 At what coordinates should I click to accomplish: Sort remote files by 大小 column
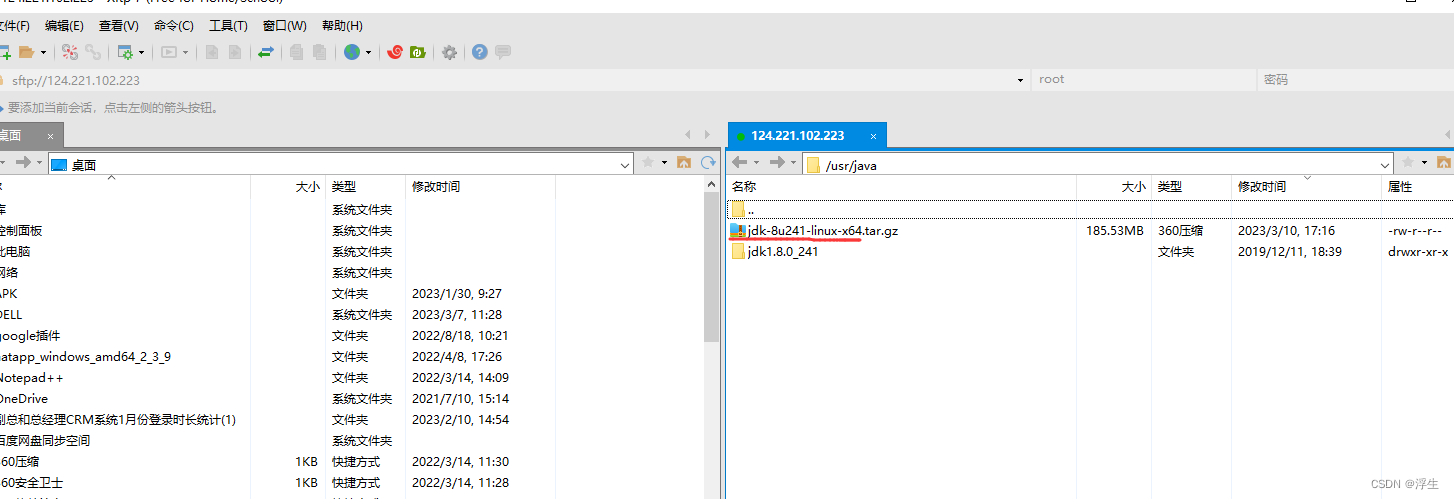(1114, 187)
